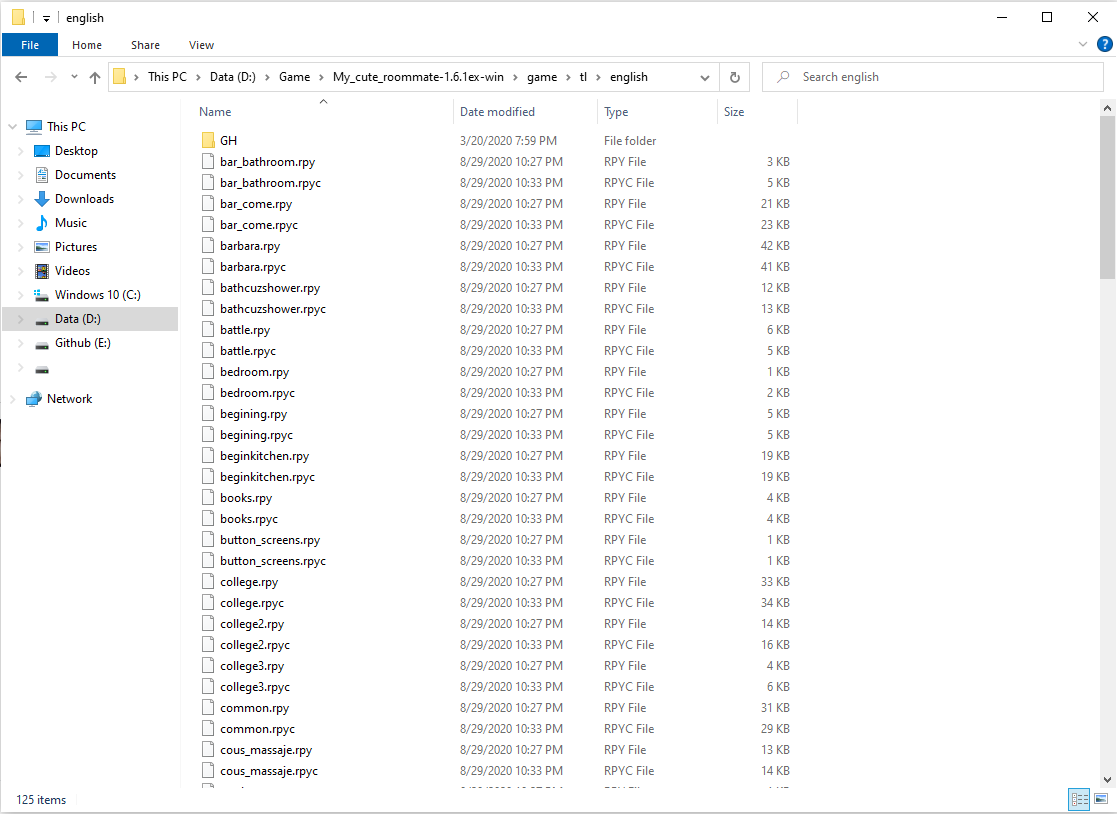The height and width of the screenshot is (814, 1117).
Task: Select file begining.rpy
Action: (x=254, y=414)
